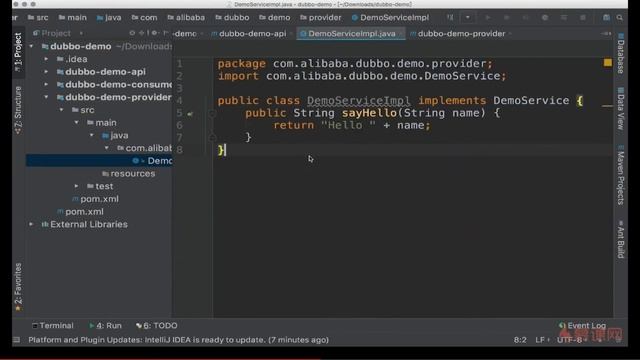The image size is (640, 360).
Task: Close the dubbo-demo-provider tab
Action: (510, 34)
